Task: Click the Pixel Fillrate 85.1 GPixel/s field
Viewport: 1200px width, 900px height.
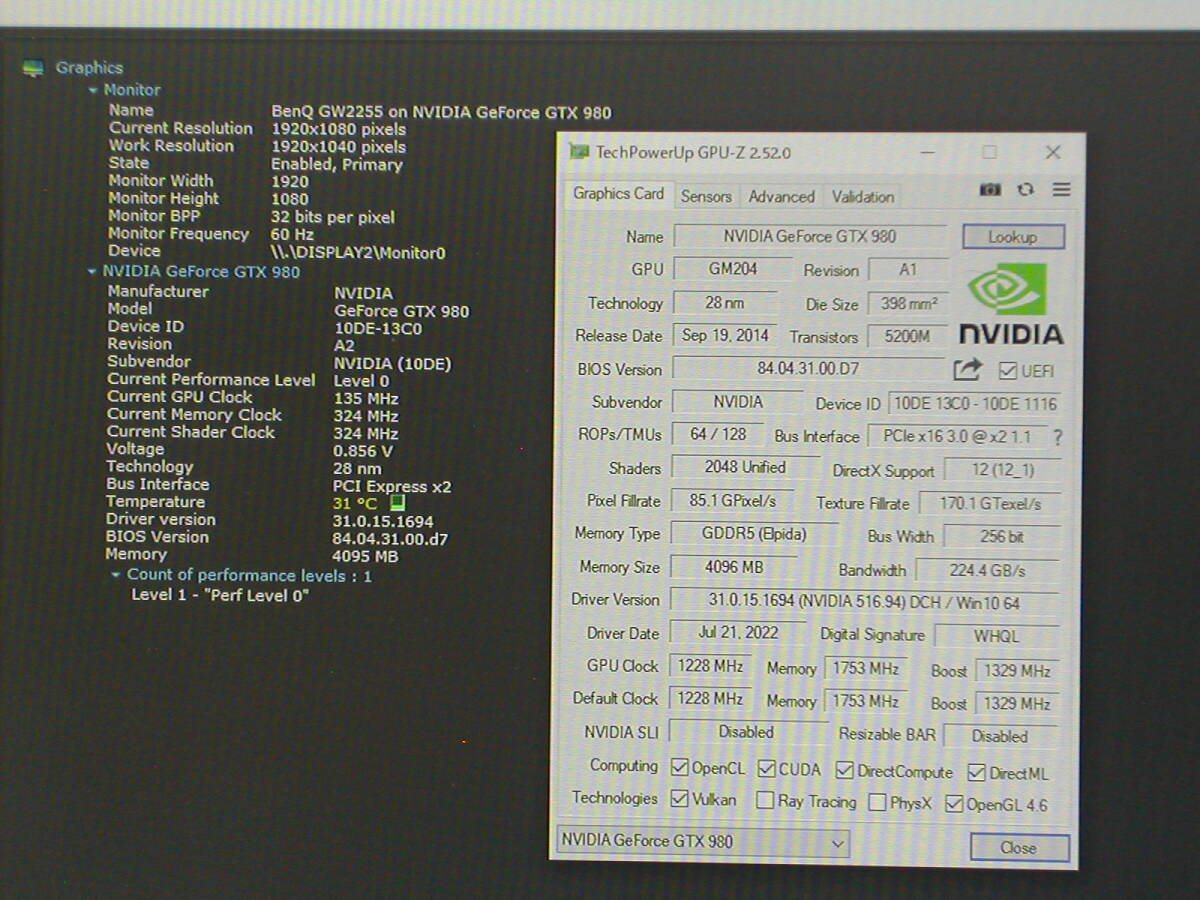Action: 733,501
